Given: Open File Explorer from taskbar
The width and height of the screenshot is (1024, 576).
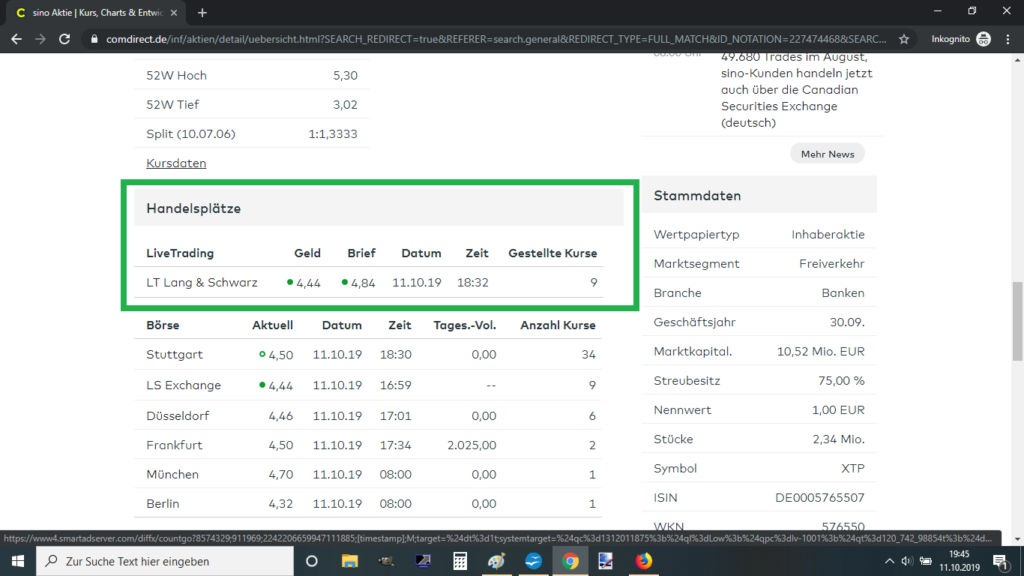Looking at the screenshot, I should click(349, 561).
